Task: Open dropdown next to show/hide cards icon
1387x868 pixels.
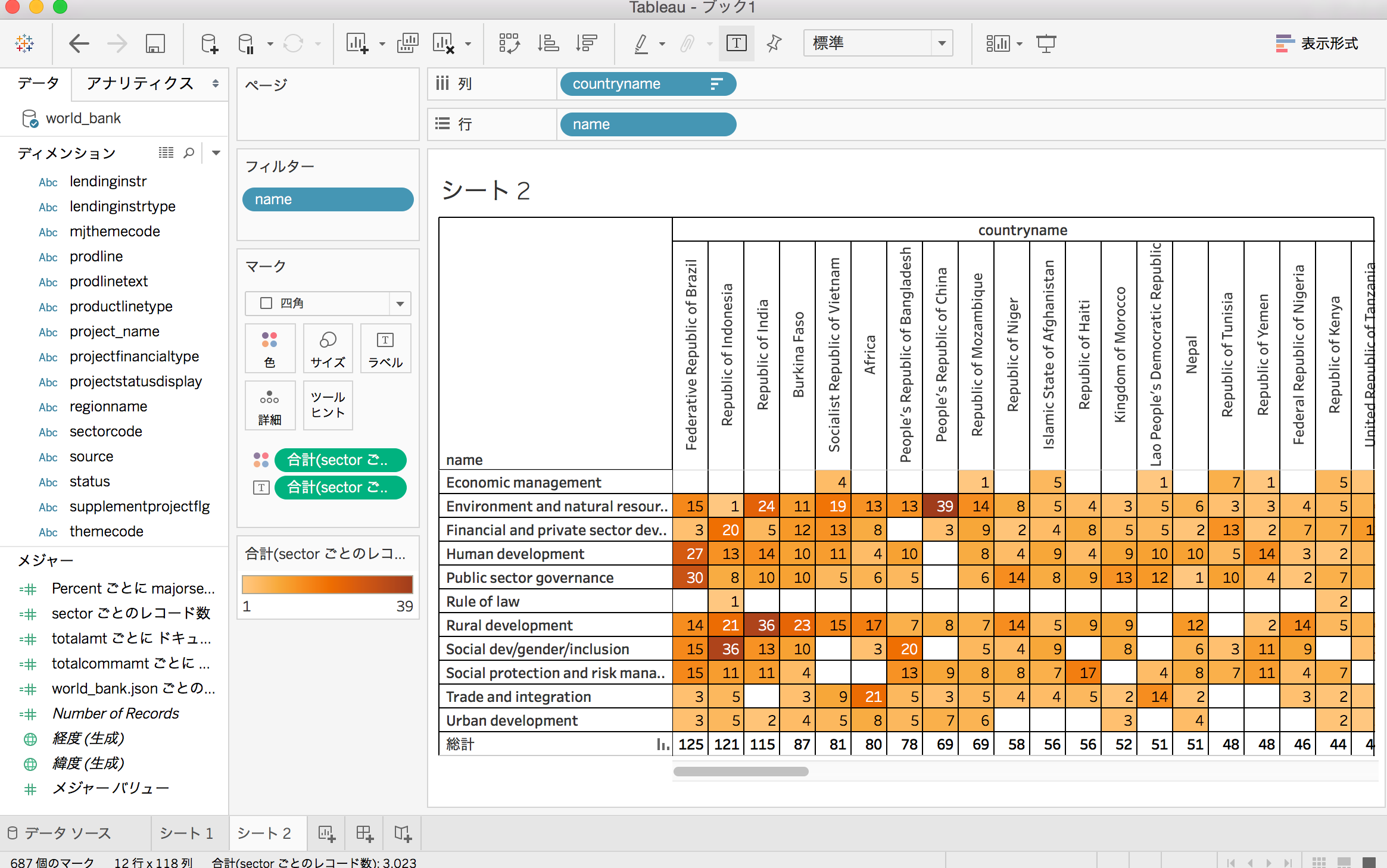Action: [x=1020, y=44]
